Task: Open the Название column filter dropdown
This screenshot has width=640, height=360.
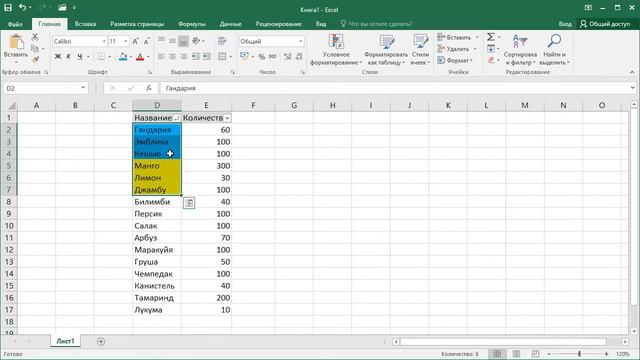Action: click(177, 118)
